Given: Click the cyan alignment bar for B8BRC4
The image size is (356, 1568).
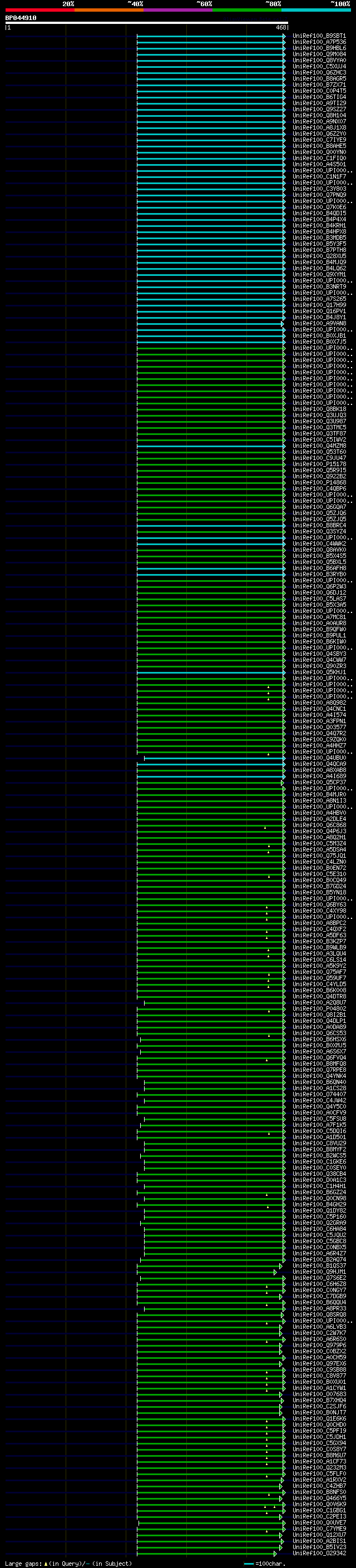Looking at the screenshot, I should click(211, 525).
